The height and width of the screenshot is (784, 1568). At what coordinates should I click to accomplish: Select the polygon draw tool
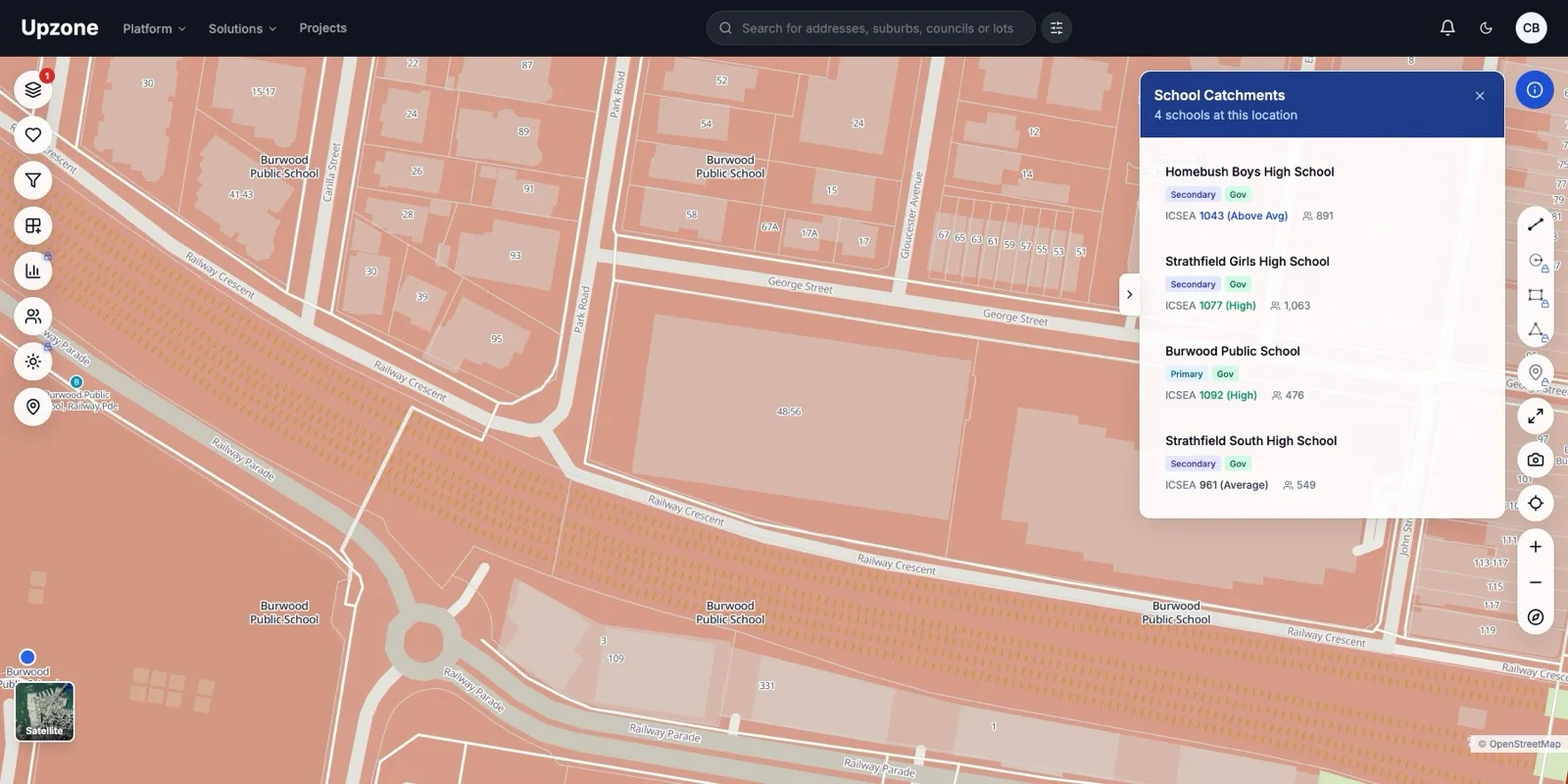pos(1536,331)
